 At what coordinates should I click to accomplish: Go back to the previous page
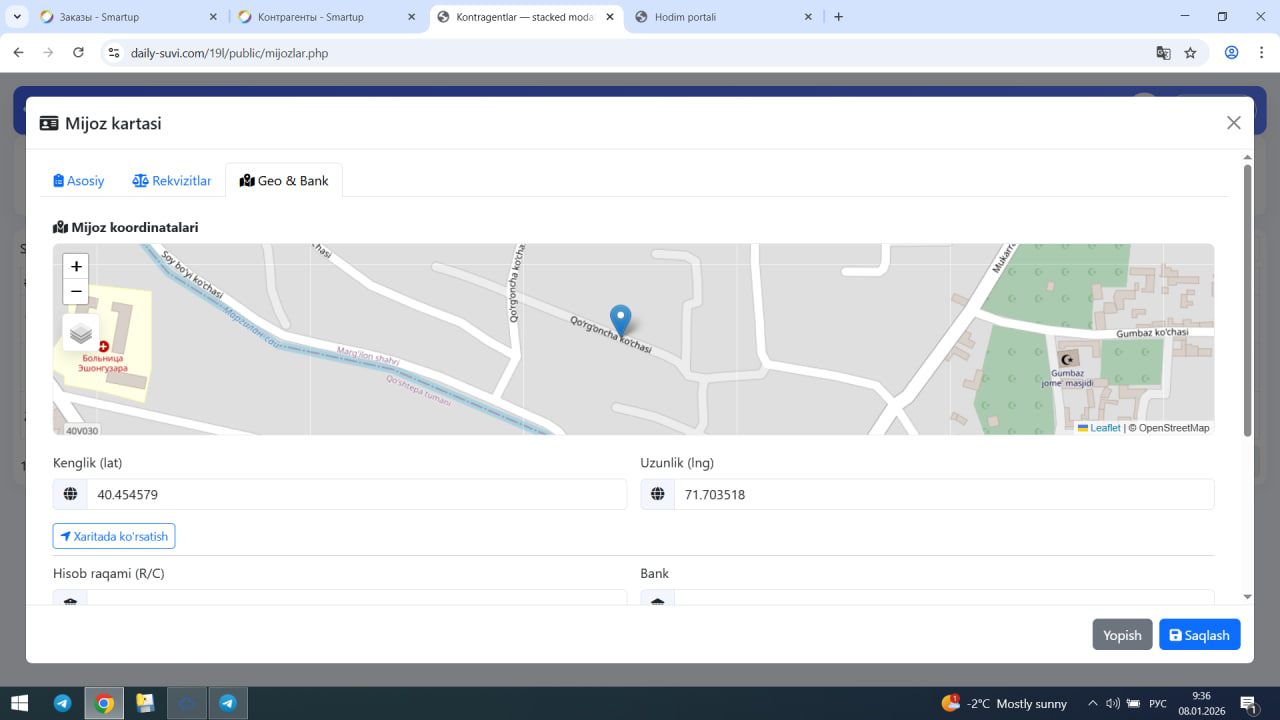pyautogui.click(x=18, y=53)
